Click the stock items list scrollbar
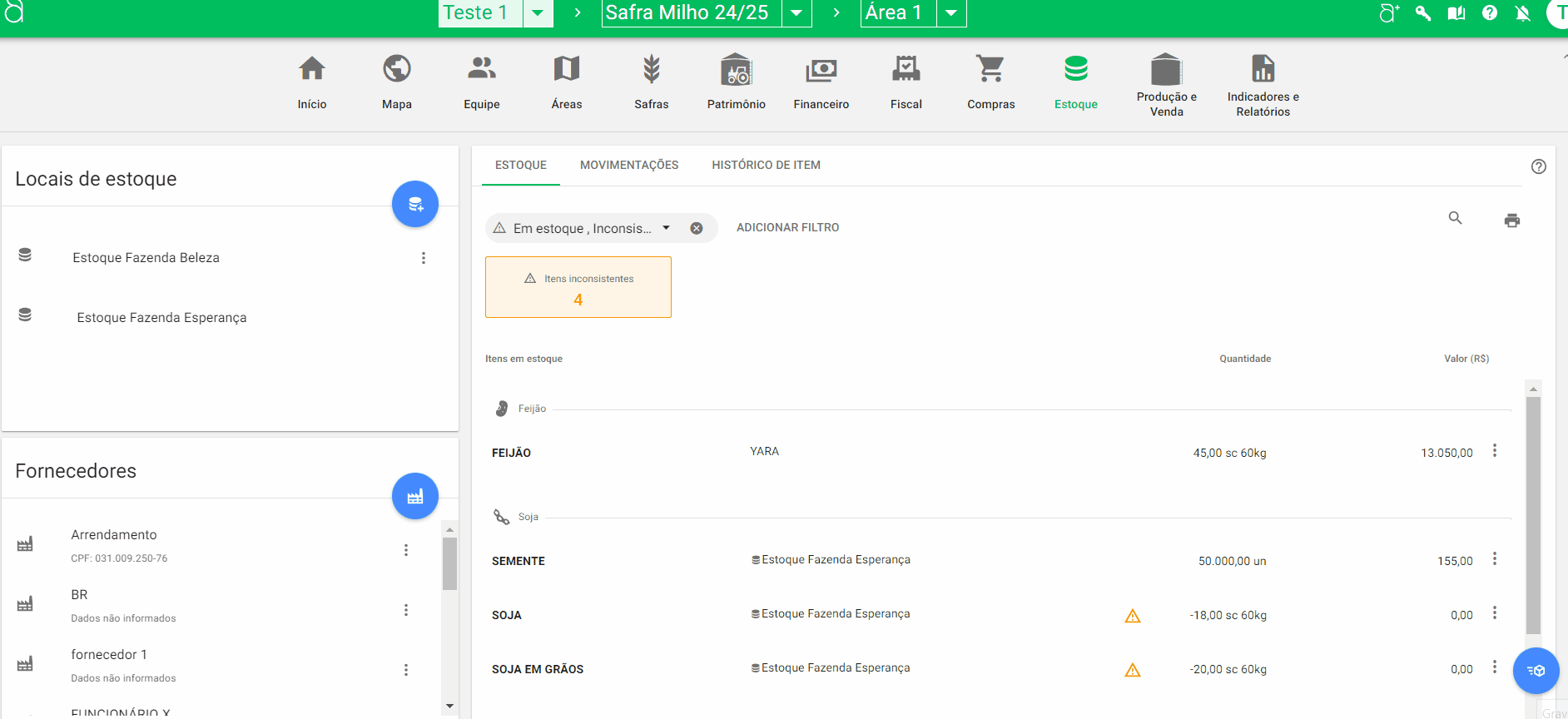The height and width of the screenshot is (719, 1568). [x=1533, y=516]
